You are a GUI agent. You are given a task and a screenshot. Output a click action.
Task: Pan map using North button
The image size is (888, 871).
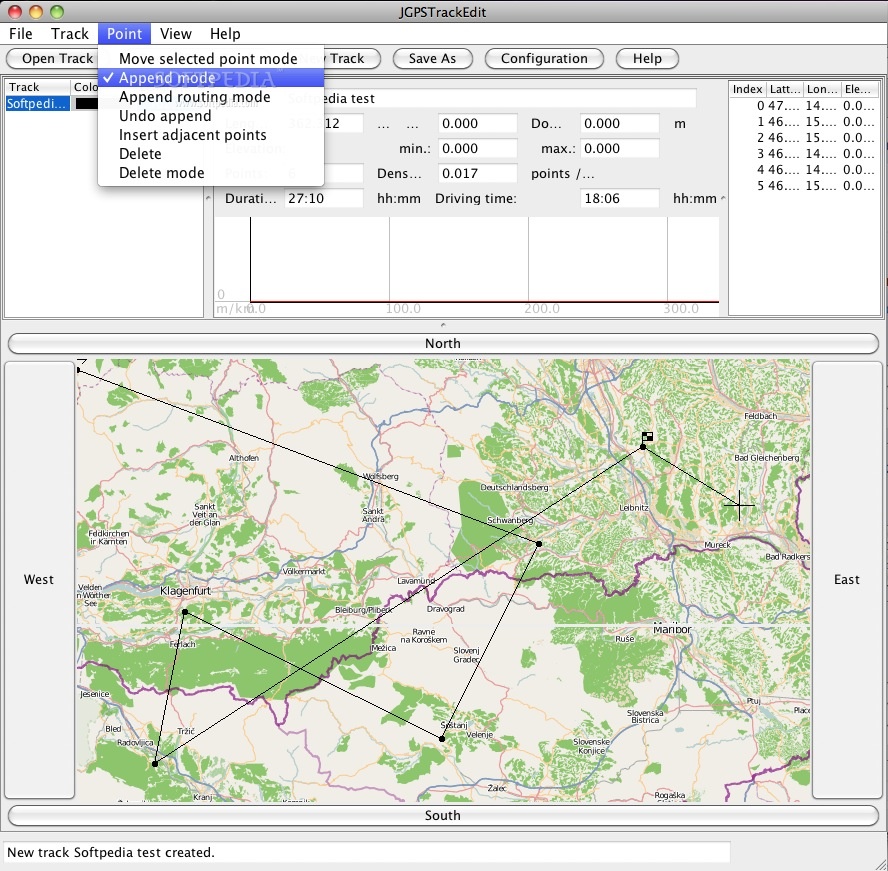point(443,343)
